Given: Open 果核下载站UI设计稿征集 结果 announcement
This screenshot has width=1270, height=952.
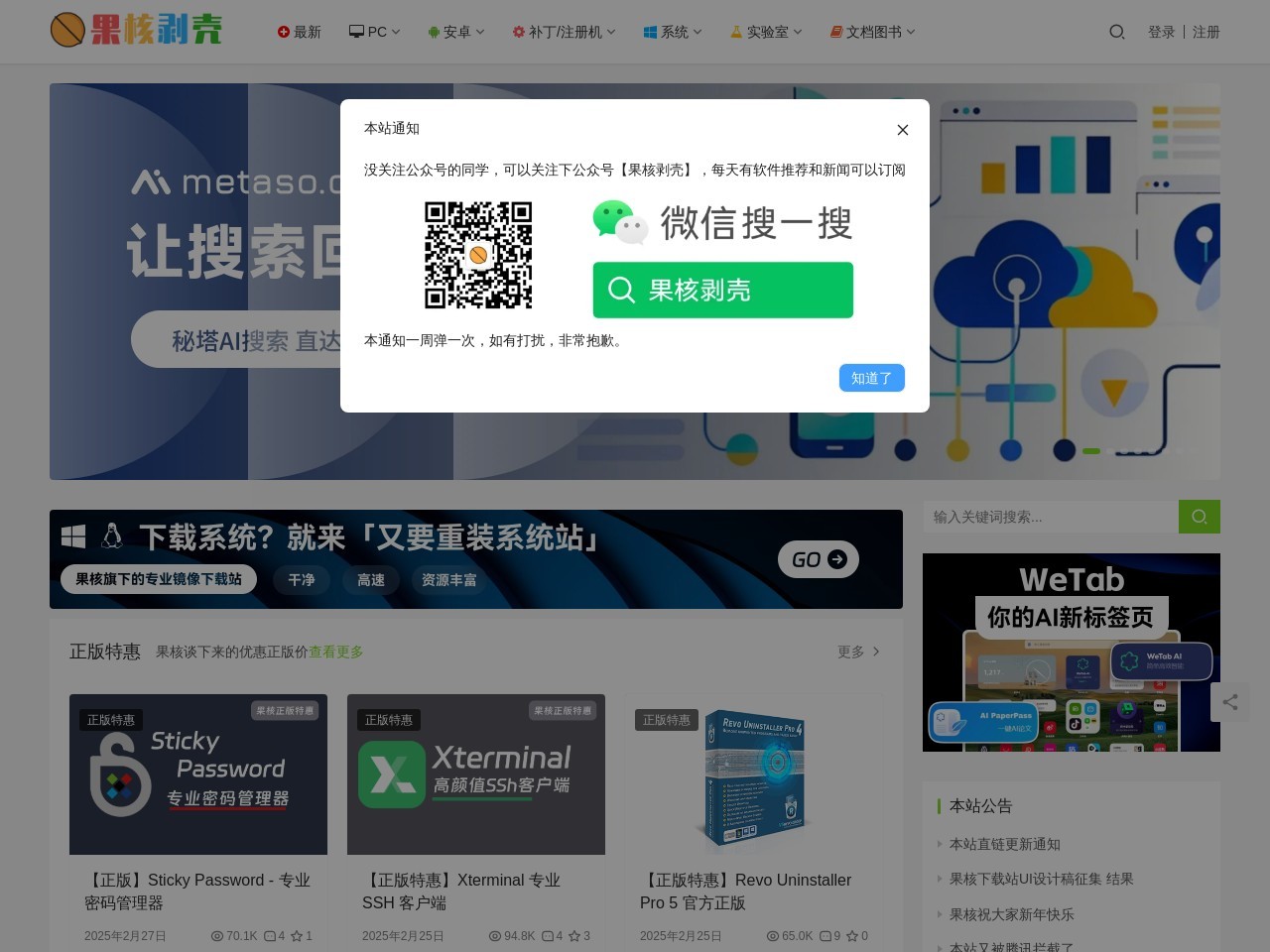Looking at the screenshot, I should click(x=1042, y=879).
